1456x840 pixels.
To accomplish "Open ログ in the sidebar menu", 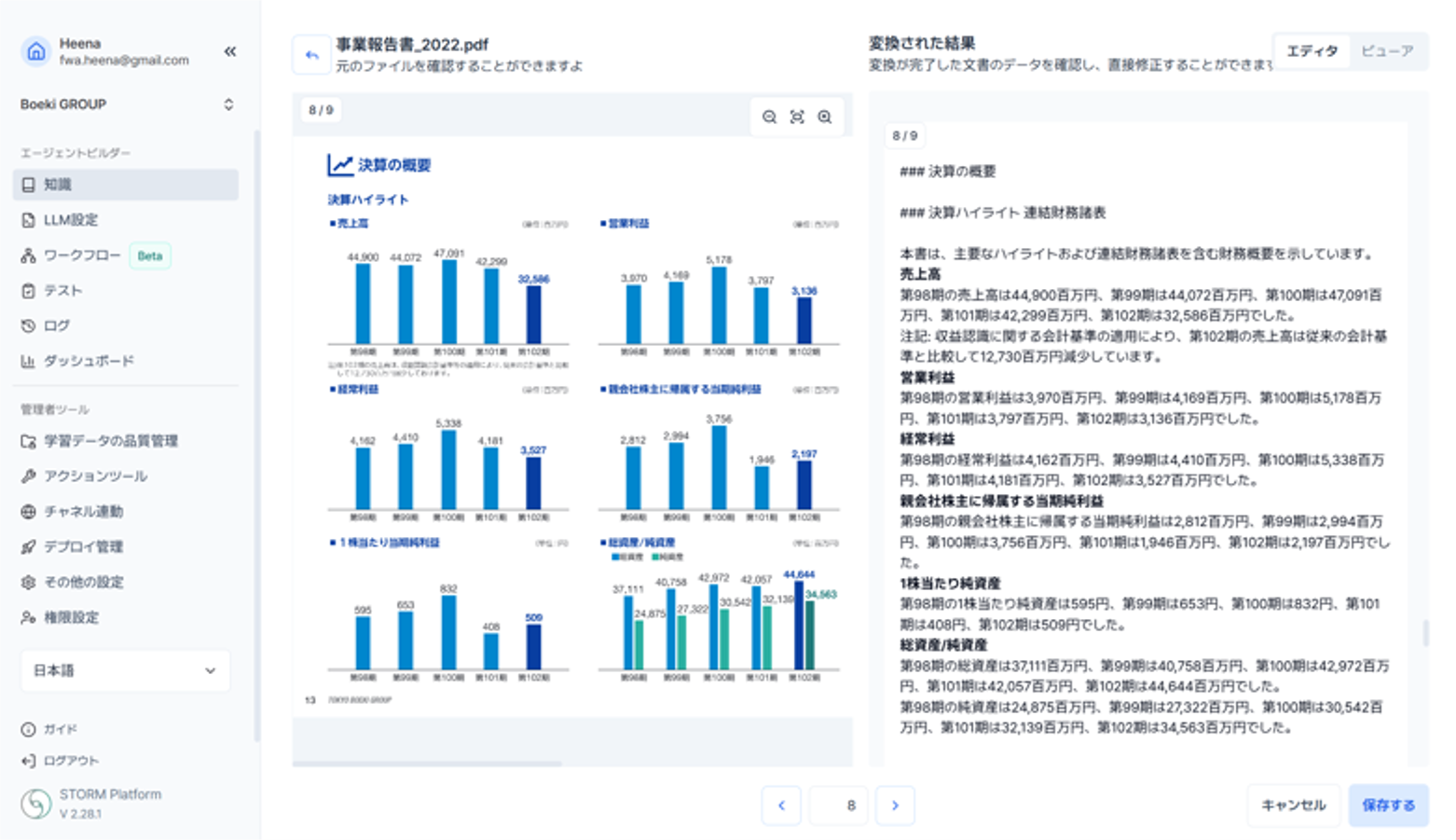I will click(x=125, y=325).
